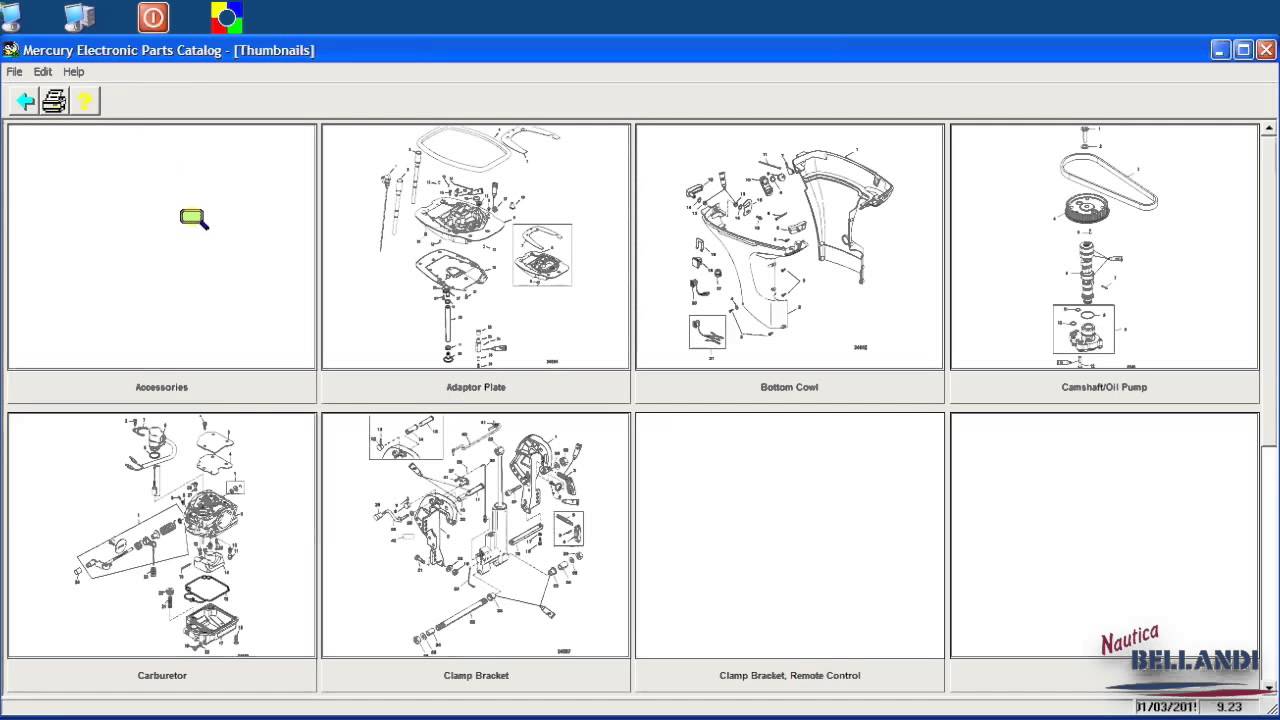Open the Accessories thumbnail
Image resolution: width=1280 pixels, height=720 pixels.
coord(162,247)
